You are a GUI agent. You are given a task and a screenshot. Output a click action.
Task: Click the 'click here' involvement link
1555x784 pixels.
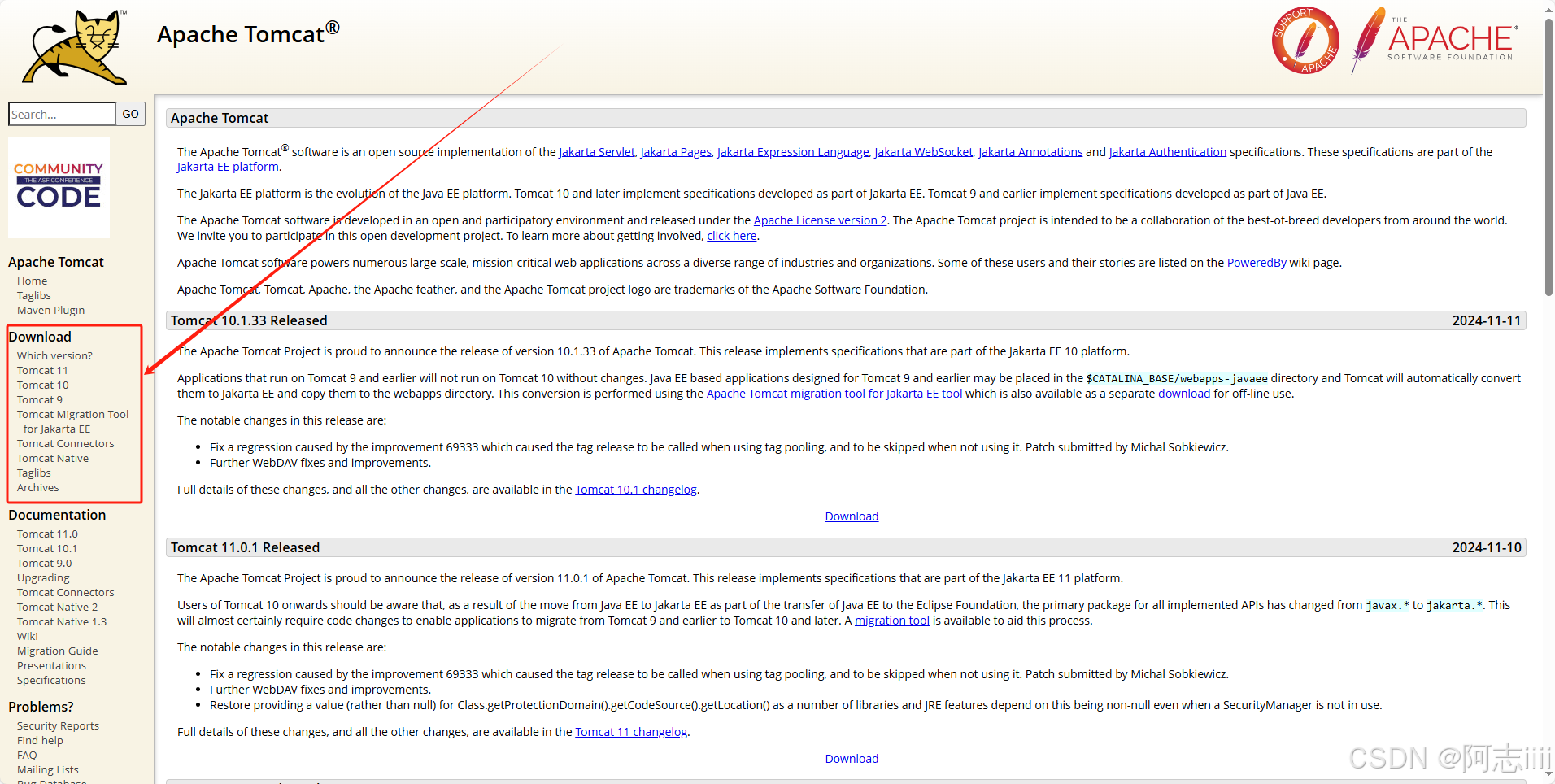[732, 236]
